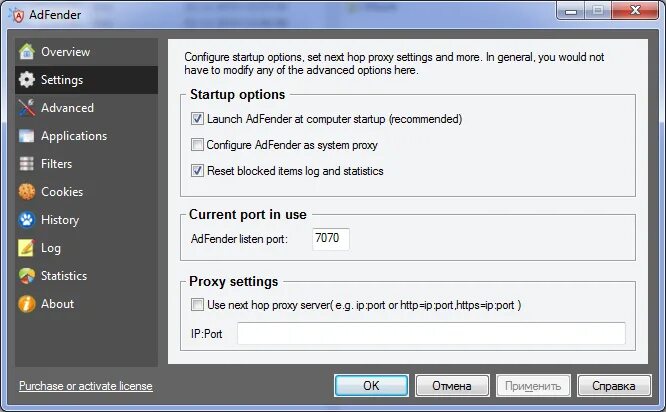This screenshot has width=666, height=412.
Task: Click the Применить apply button
Action: 533,386
